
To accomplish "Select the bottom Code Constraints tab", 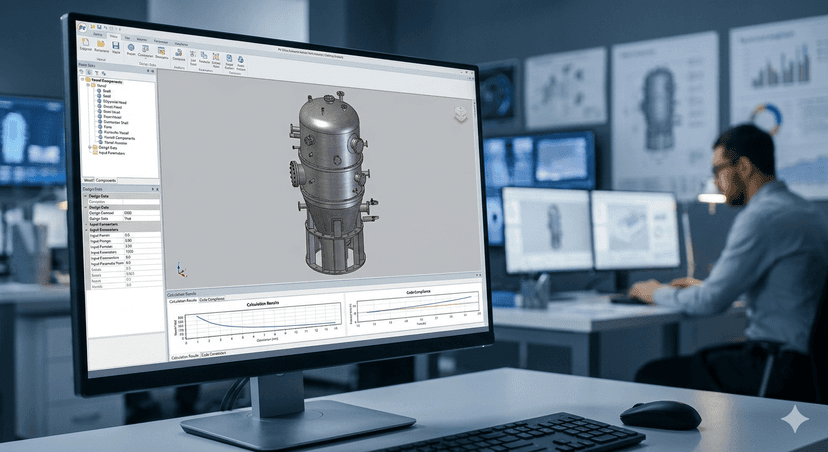I will tap(213, 354).
